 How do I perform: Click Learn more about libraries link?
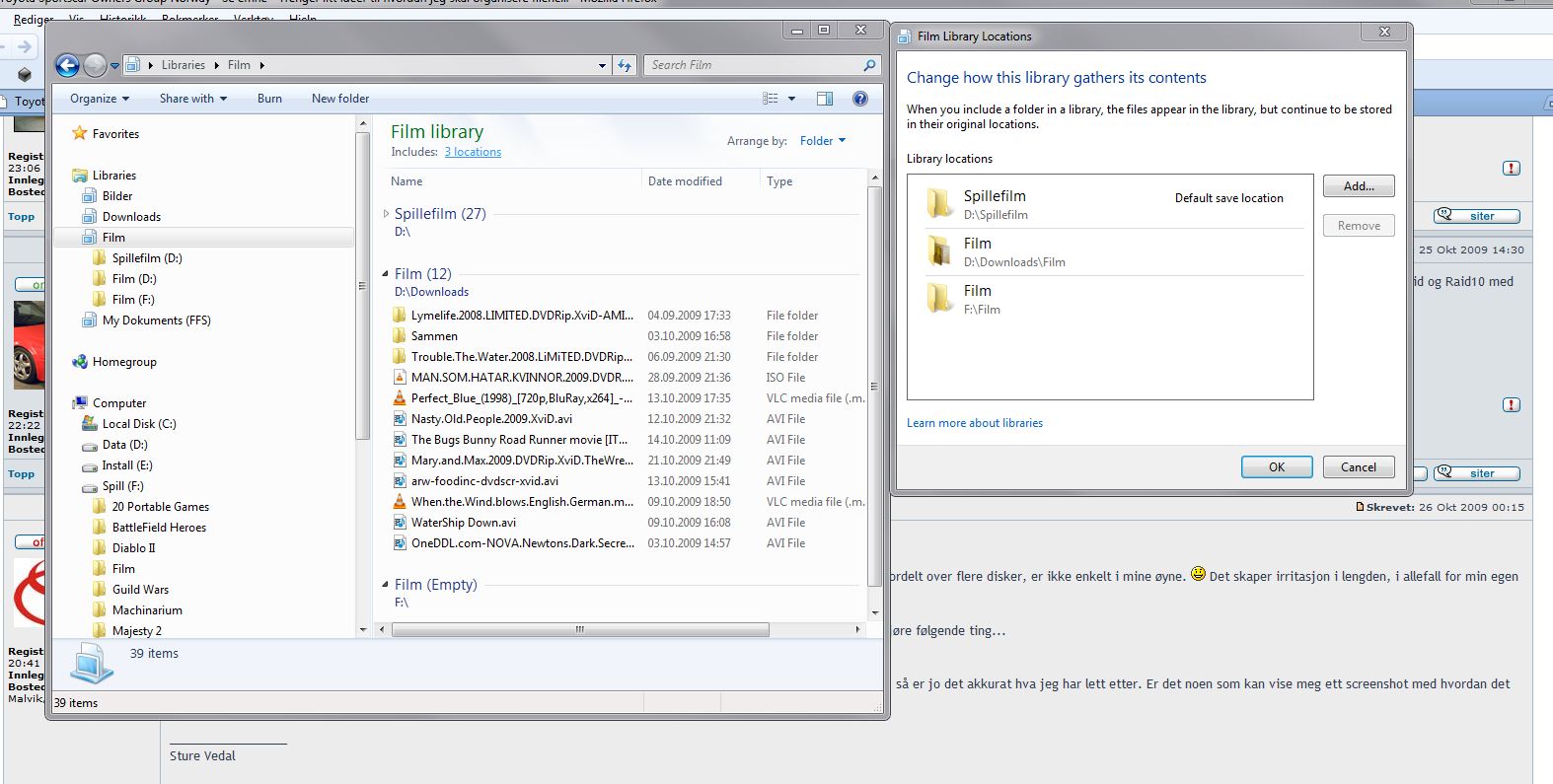coord(974,423)
